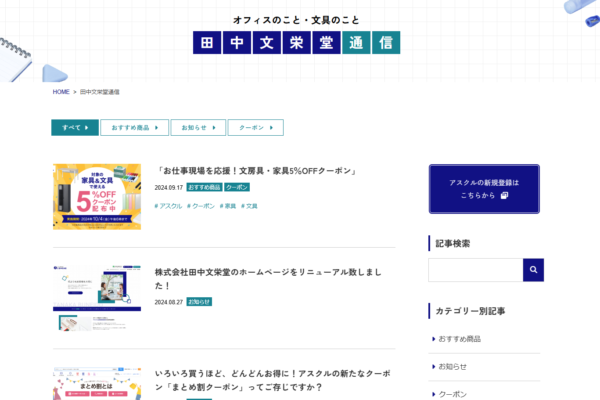The height and width of the screenshot is (400, 600).
Task: Focus the 記事検索 text field
Action: tap(476, 270)
